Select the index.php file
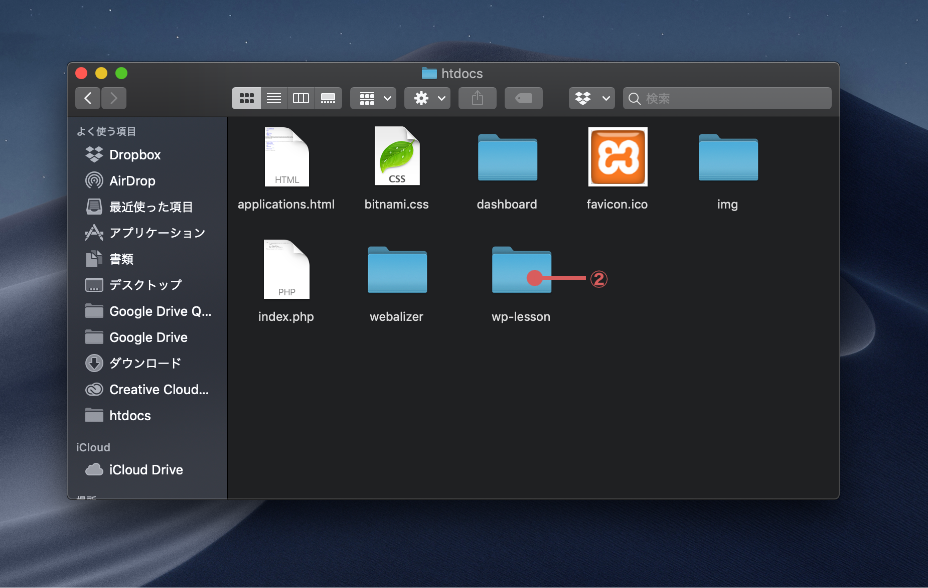The height and width of the screenshot is (588, 928). [286, 270]
